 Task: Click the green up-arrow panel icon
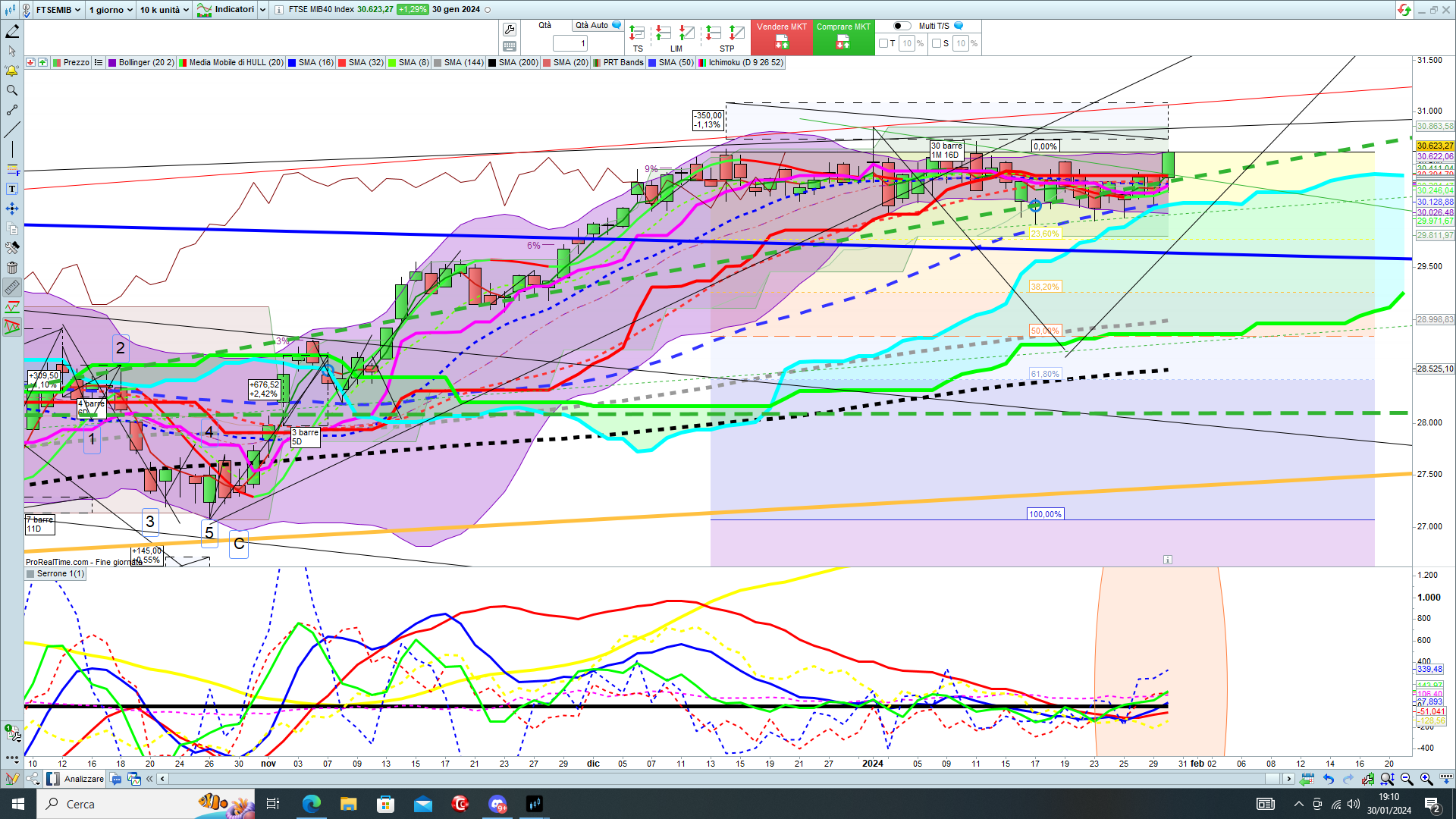pos(42,62)
